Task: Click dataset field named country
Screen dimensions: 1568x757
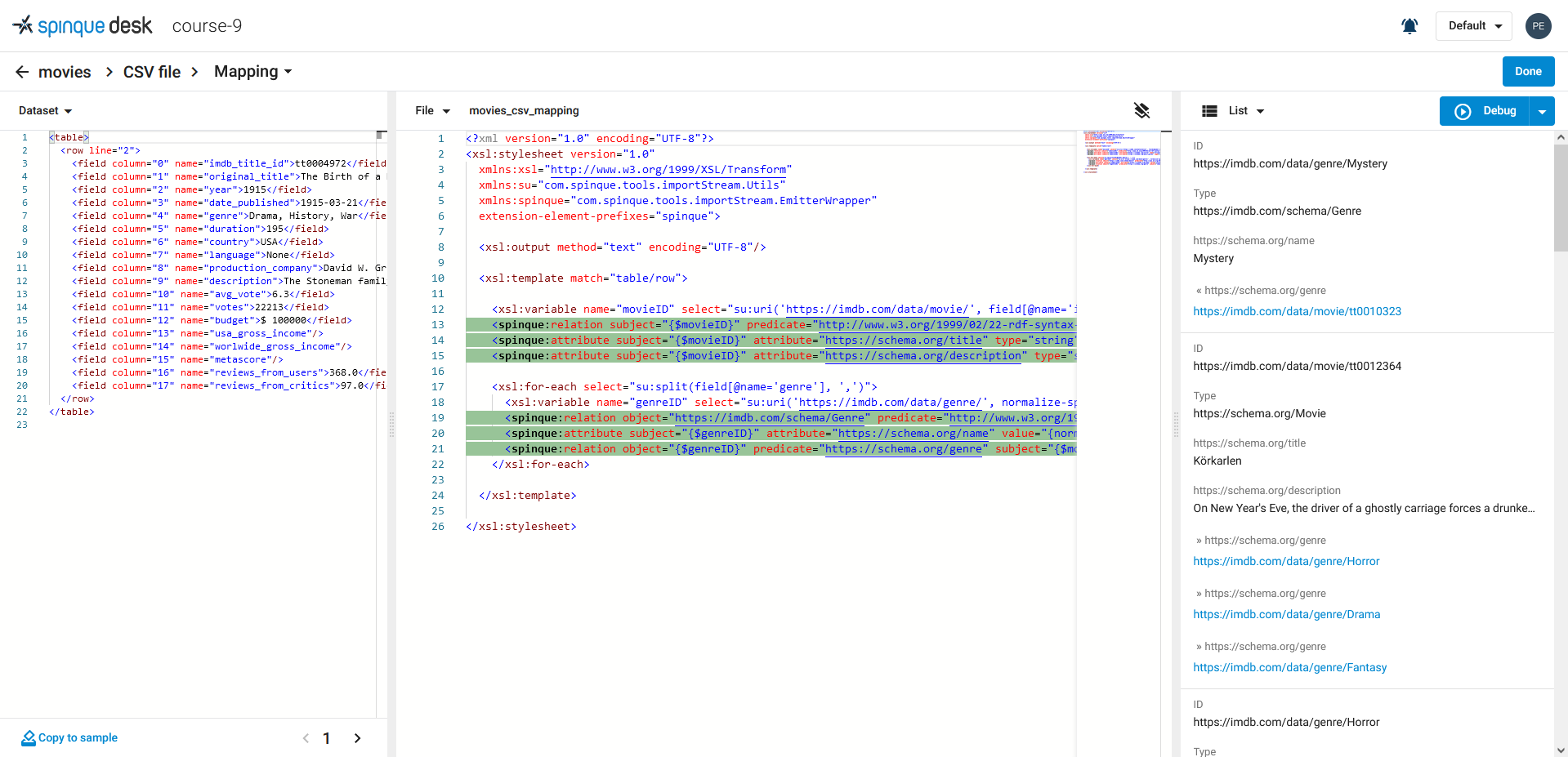Action: click(x=197, y=242)
